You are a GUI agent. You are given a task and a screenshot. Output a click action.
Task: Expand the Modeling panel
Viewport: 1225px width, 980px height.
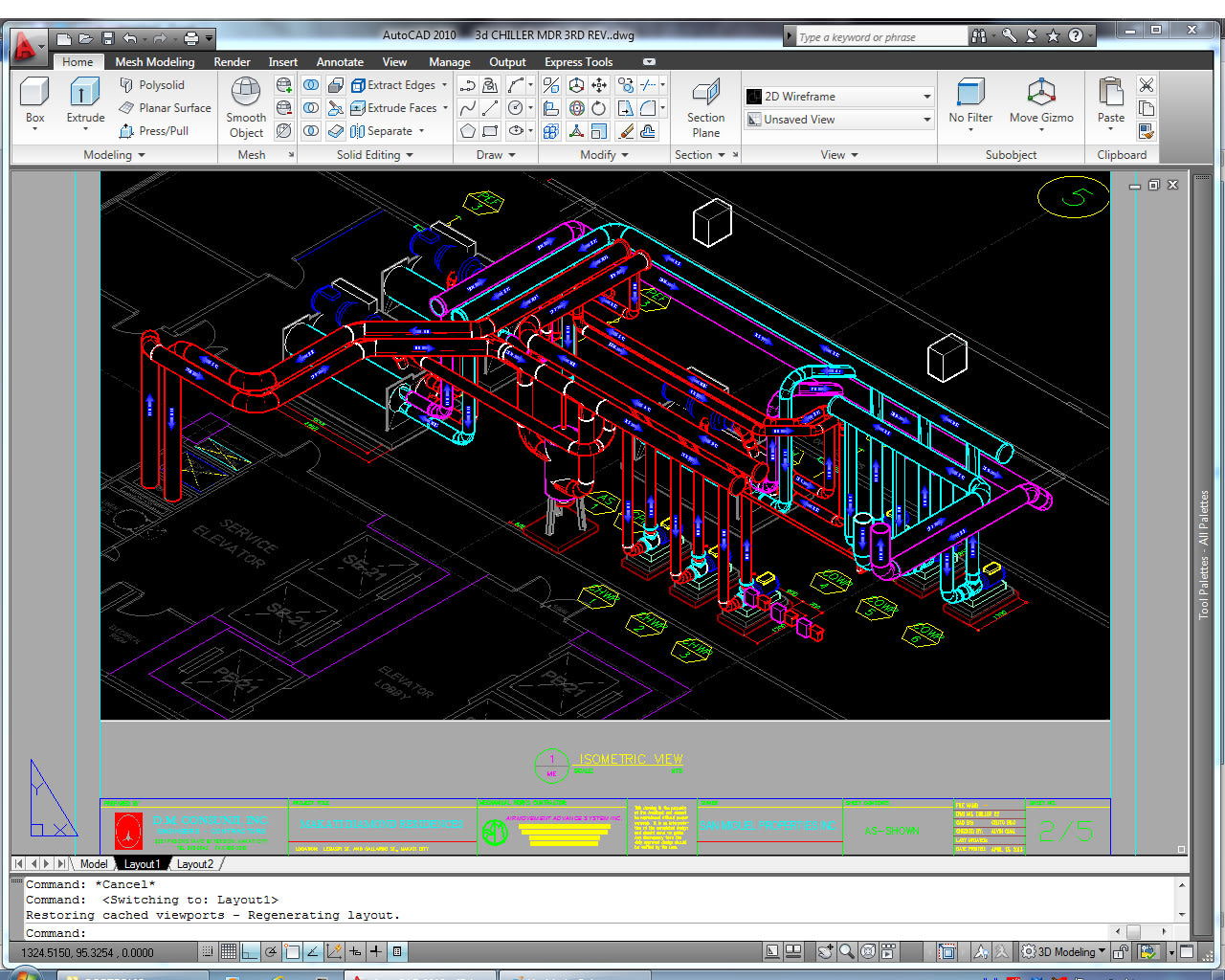(x=114, y=155)
